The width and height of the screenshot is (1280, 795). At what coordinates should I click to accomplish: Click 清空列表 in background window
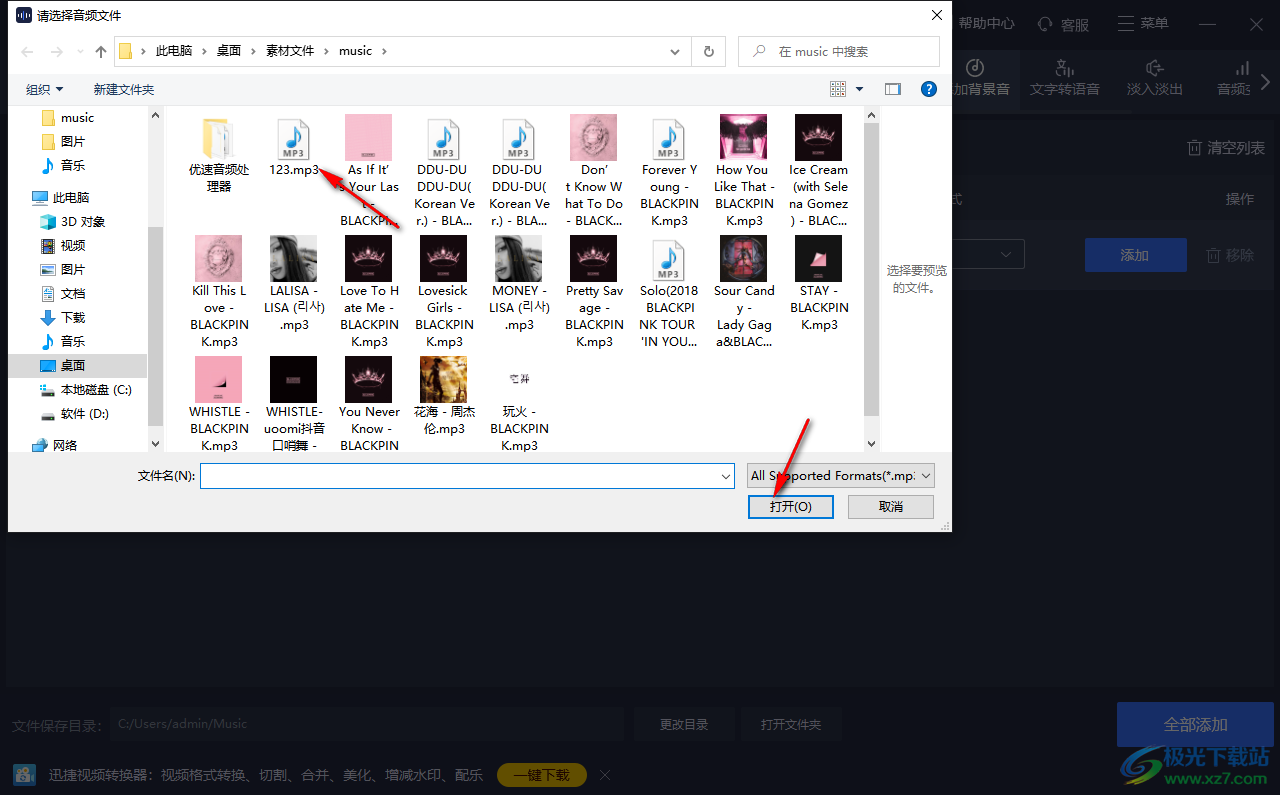pyautogui.click(x=1225, y=148)
